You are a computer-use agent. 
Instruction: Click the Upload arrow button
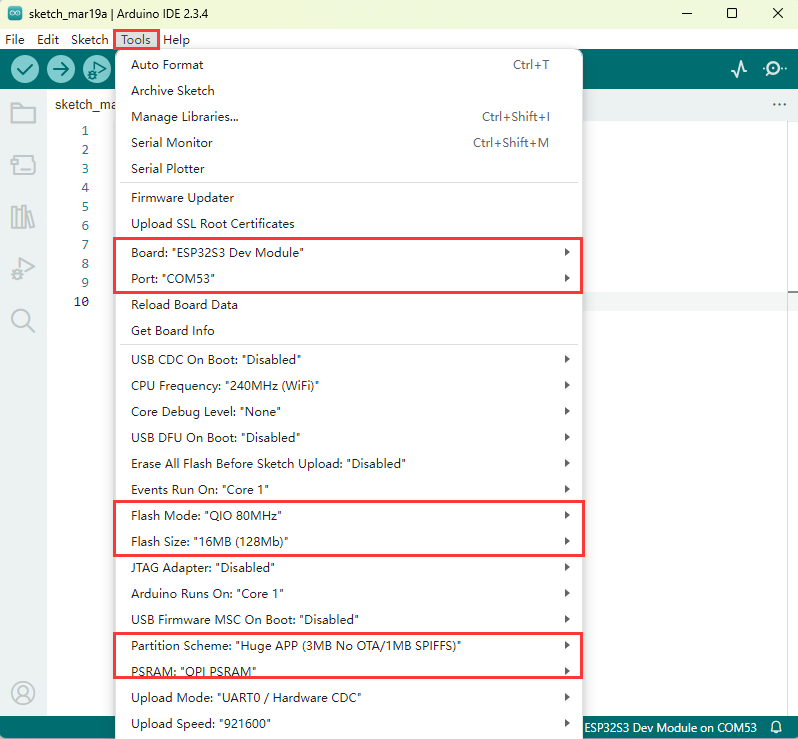pos(61,69)
